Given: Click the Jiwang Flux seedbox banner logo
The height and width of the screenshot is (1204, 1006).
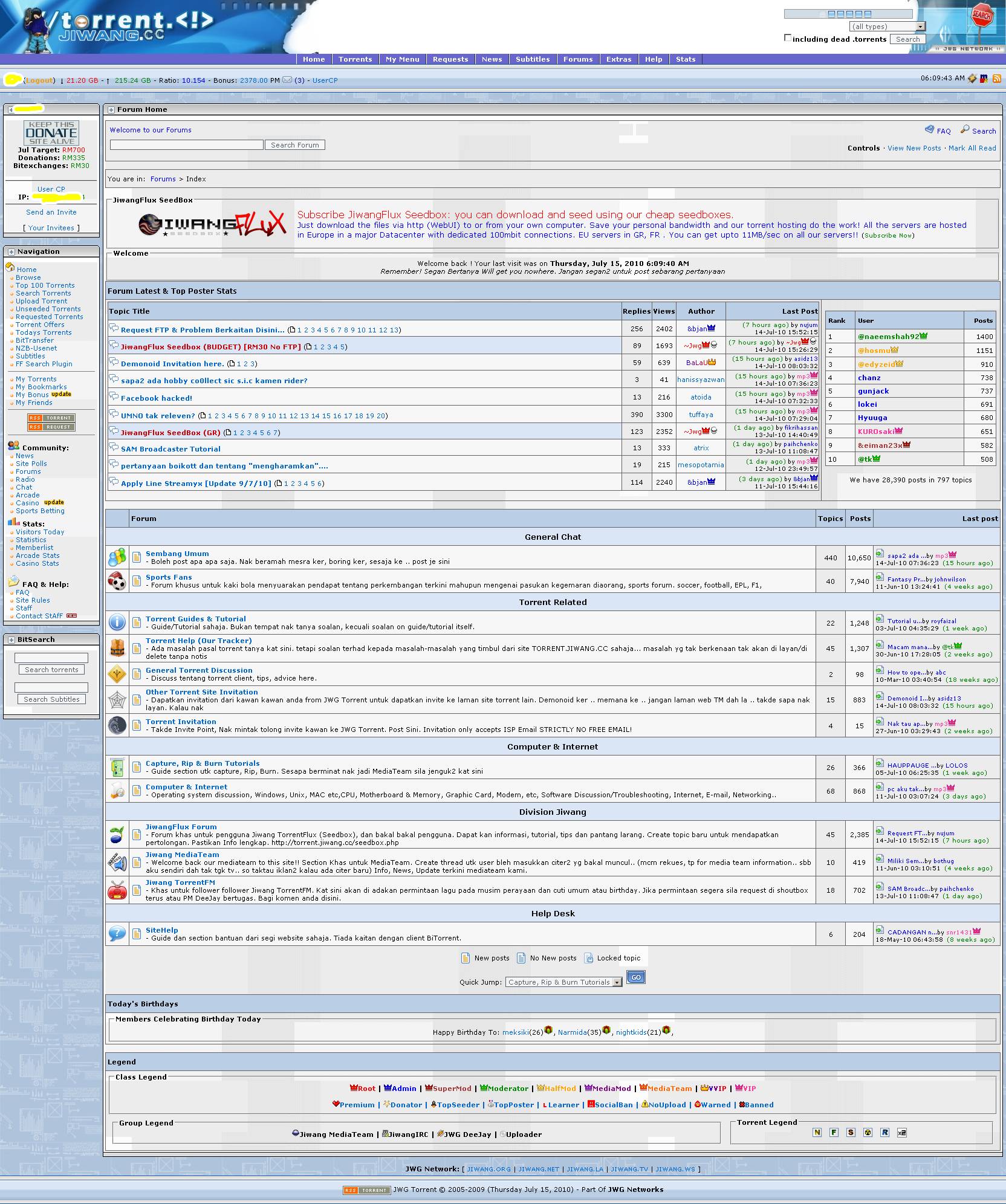Looking at the screenshot, I should 212,224.
